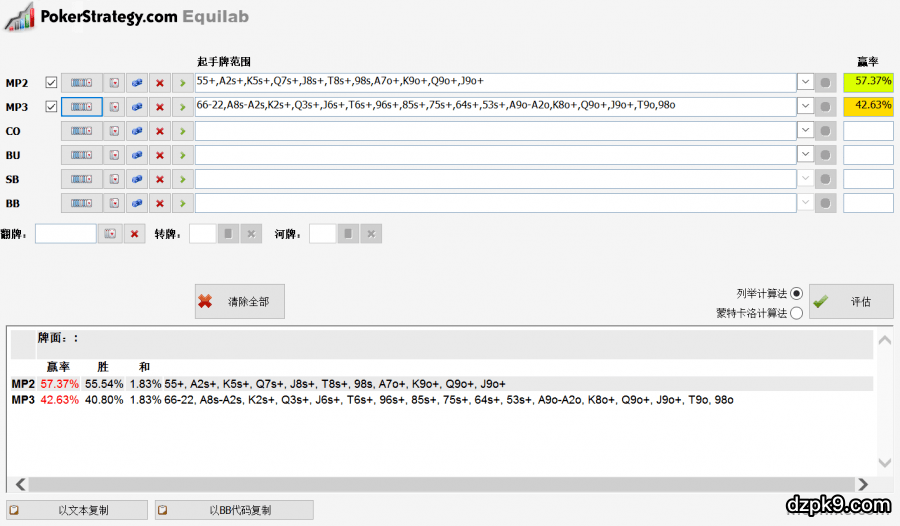Uncheck the MP3 player checkbox
The image size is (900, 526).
52,107
